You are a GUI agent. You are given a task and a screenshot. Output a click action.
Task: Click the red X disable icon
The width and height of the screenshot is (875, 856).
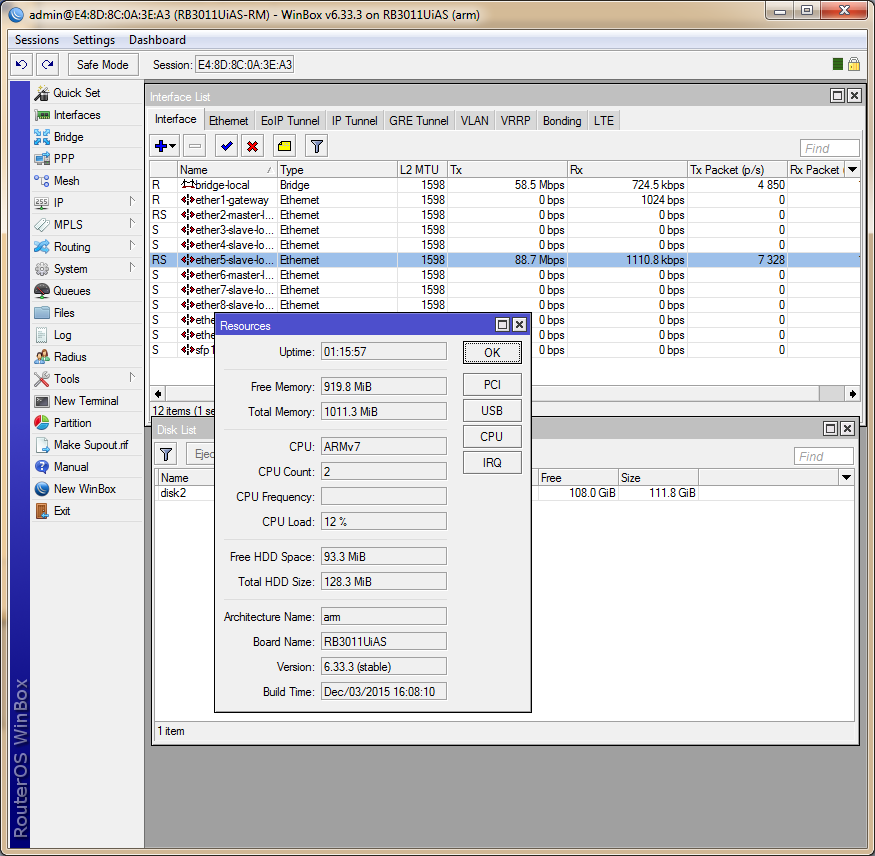[253, 146]
